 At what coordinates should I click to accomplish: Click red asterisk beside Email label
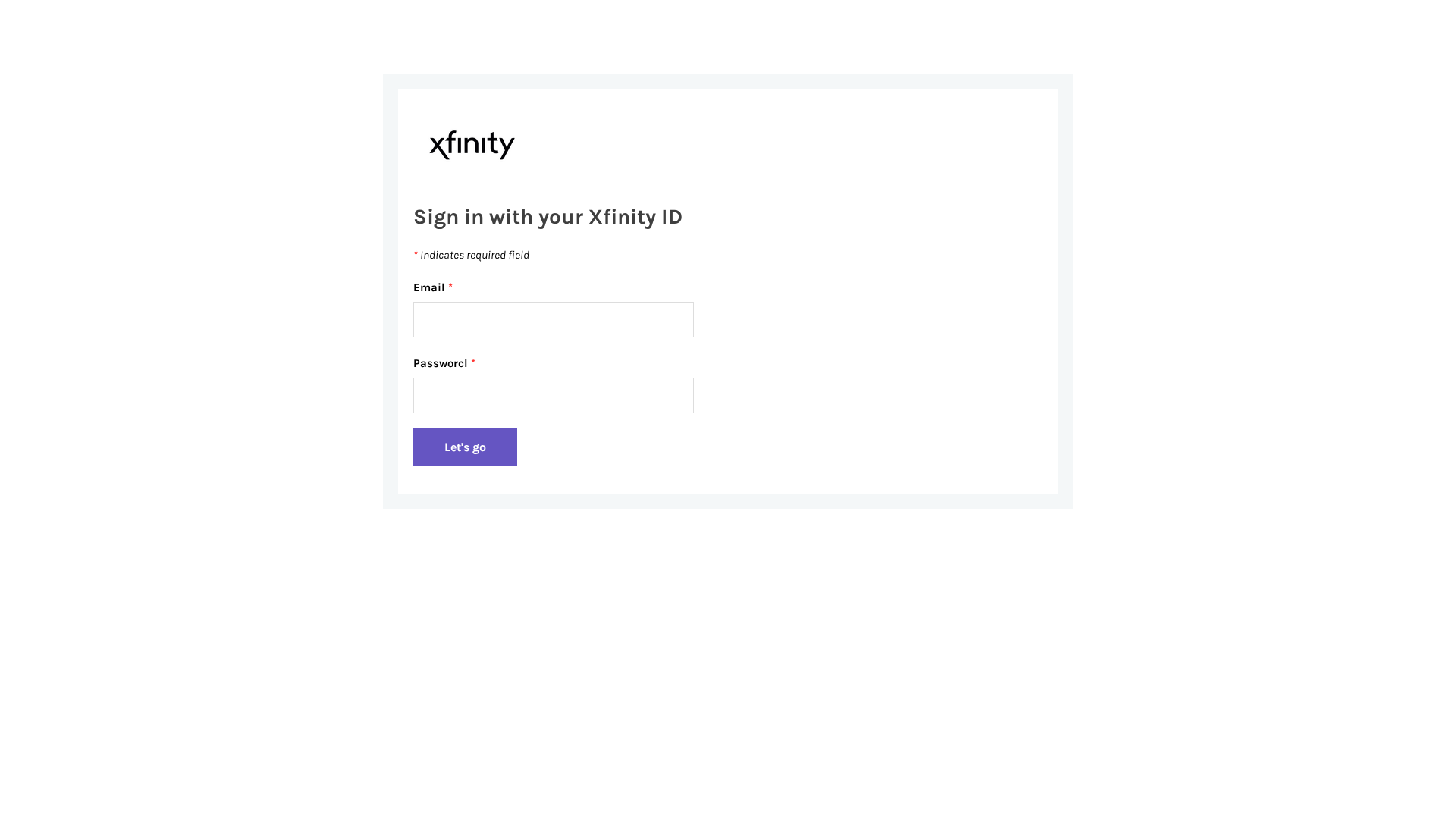coord(450,287)
